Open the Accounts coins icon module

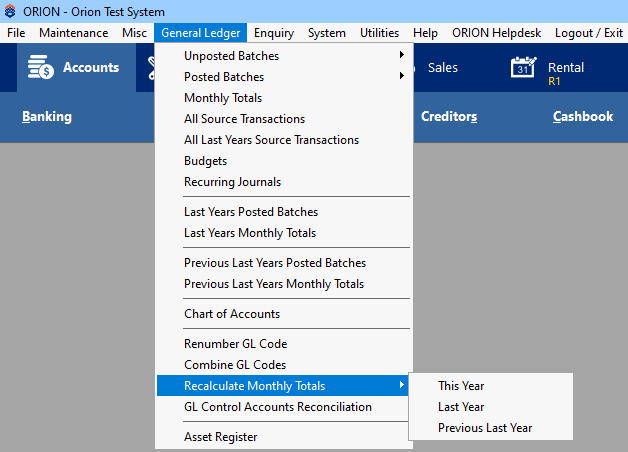point(40,67)
